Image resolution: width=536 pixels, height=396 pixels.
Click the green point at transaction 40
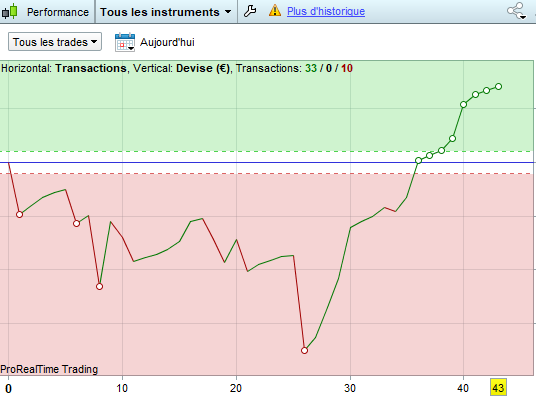tap(464, 104)
